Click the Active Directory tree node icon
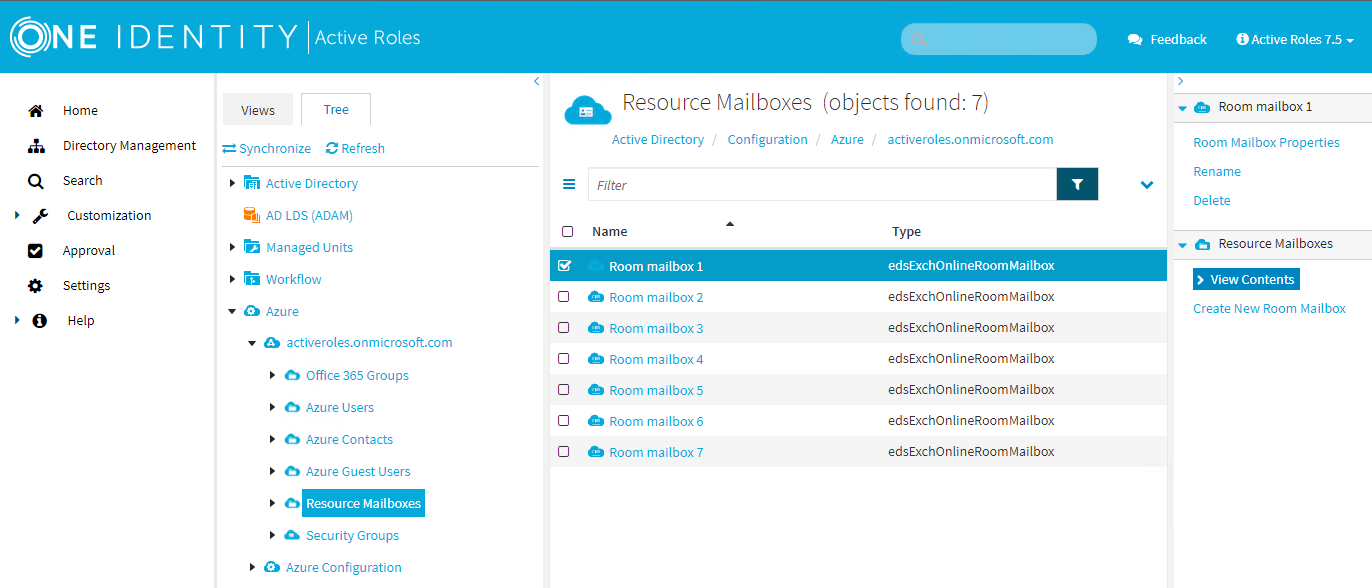The width and height of the screenshot is (1372, 588). 252,183
